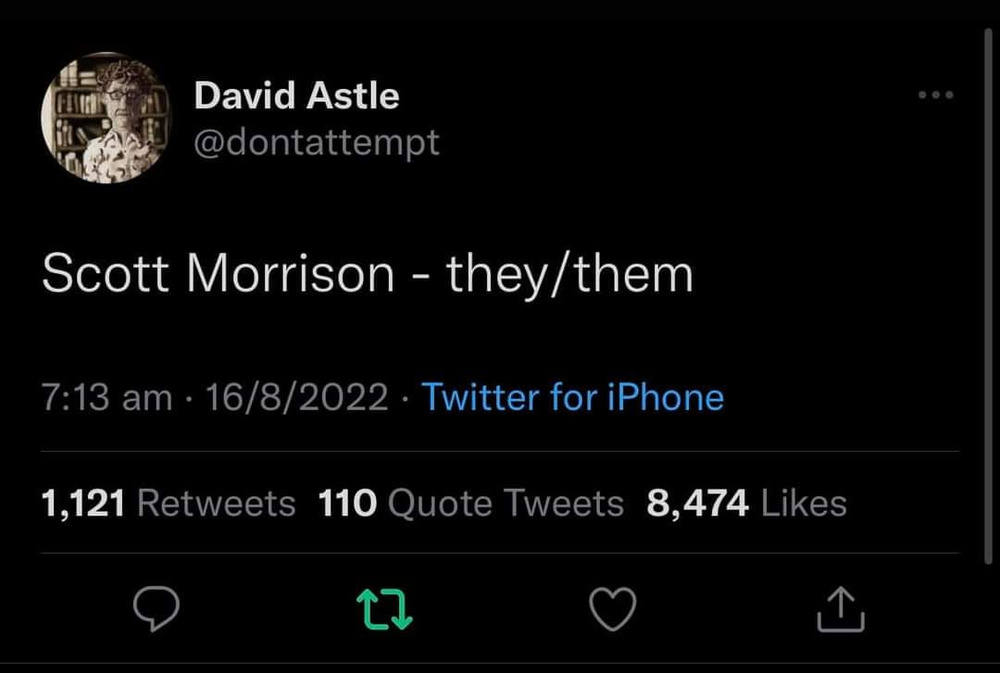The height and width of the screenshot is (673, 1000).
Task: Show the Likes list
Action: pos(803,503)
